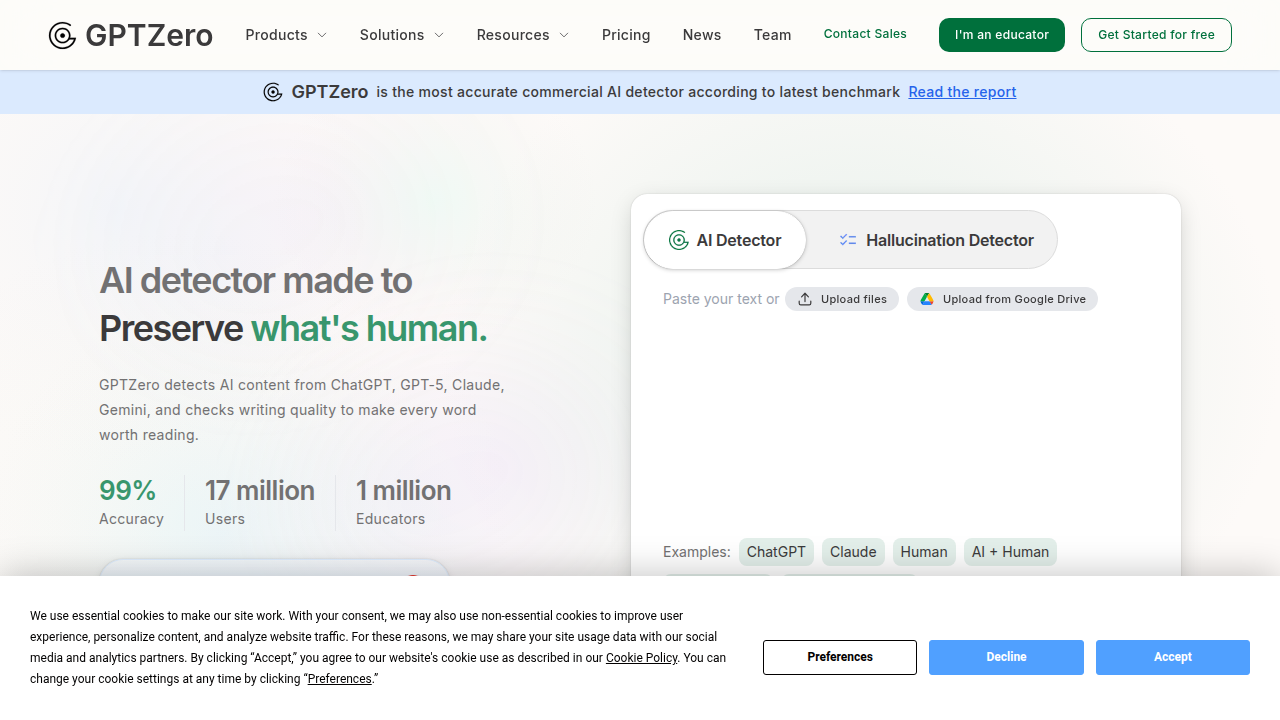Image resolution: width=1280 pixels, height=720 pixels.
Task: Accept cookies
Action: click(x=1173, y=657)
